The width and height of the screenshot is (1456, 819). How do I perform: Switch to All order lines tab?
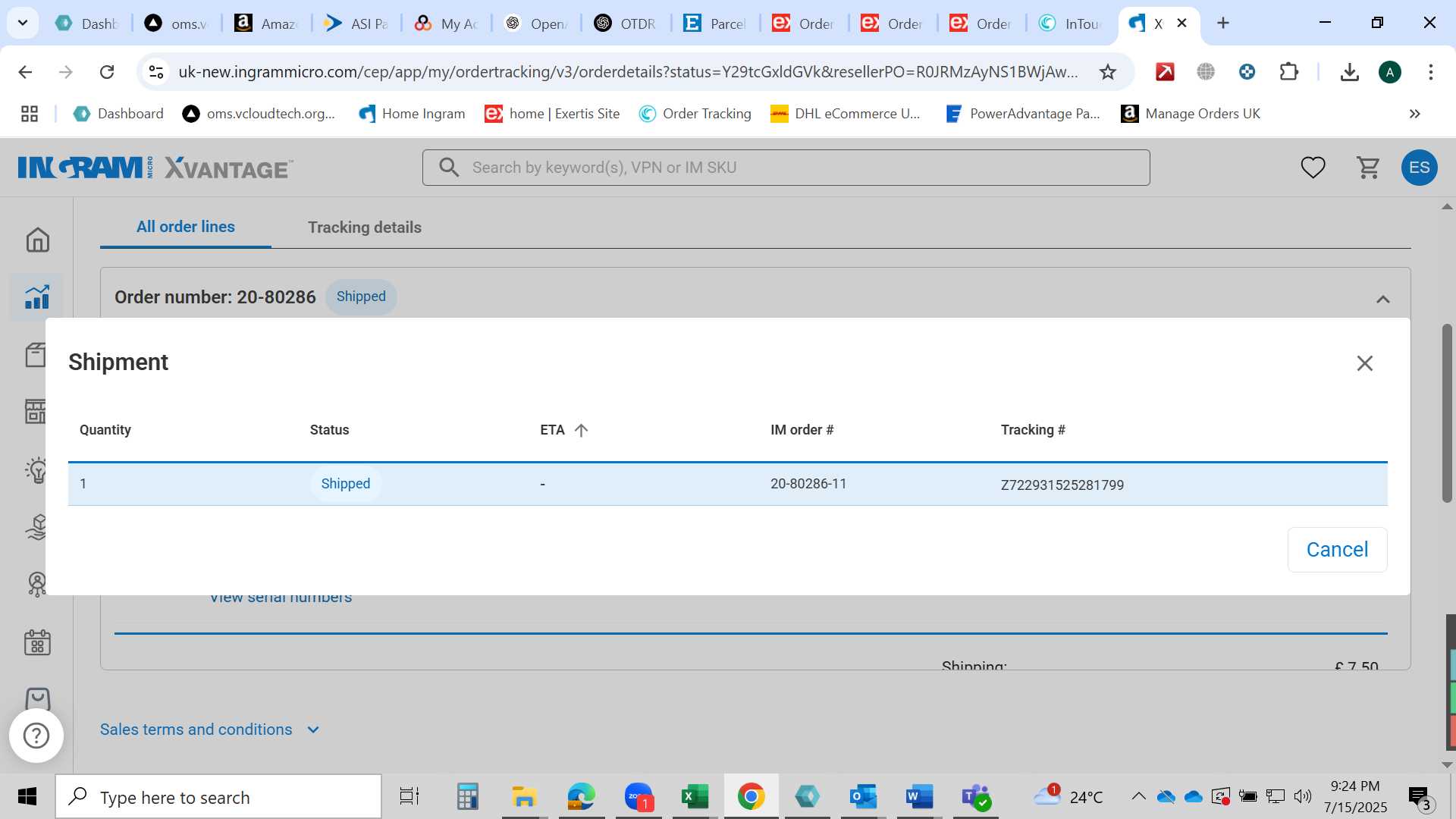(x=186, y=227)
